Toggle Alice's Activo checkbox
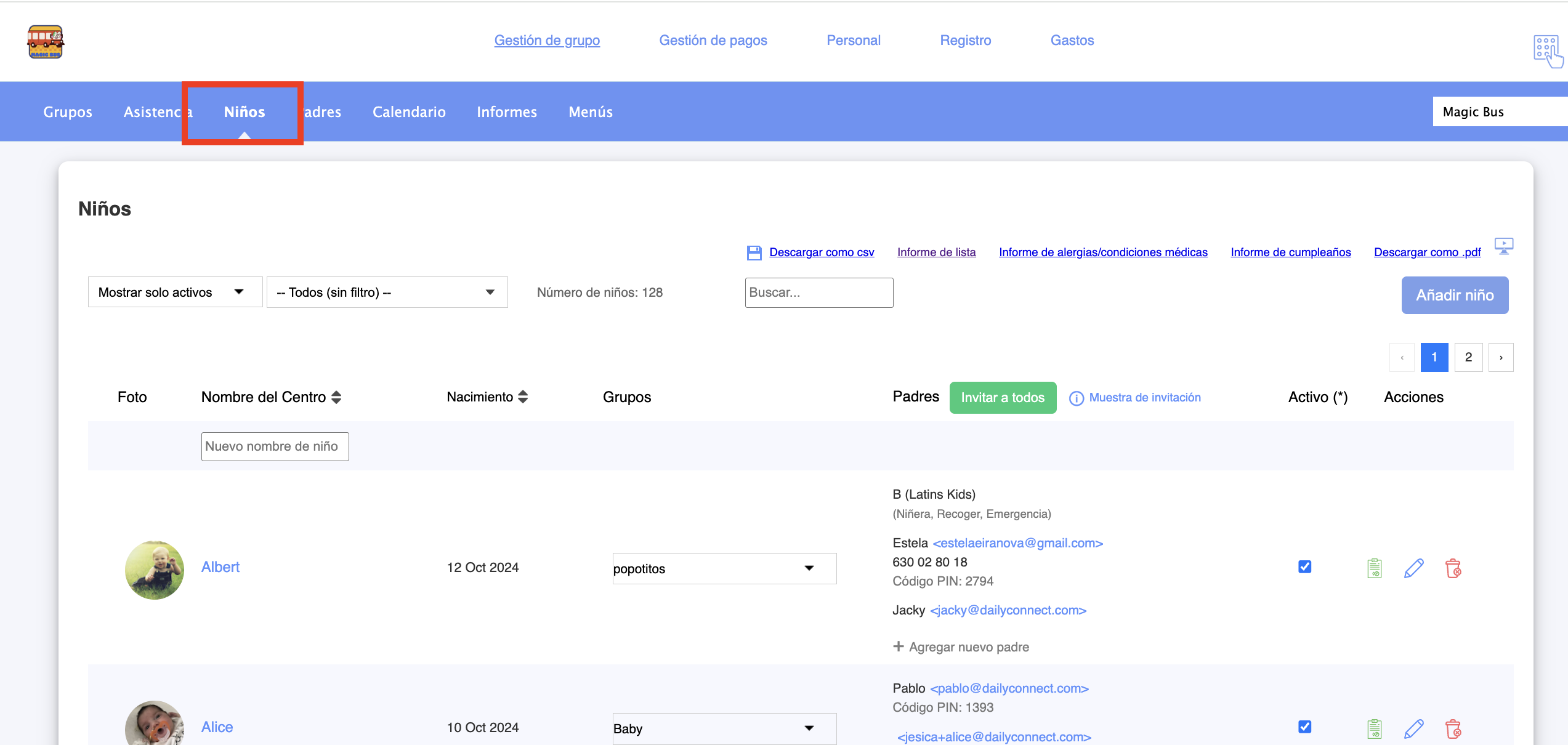 point(1304,727)
